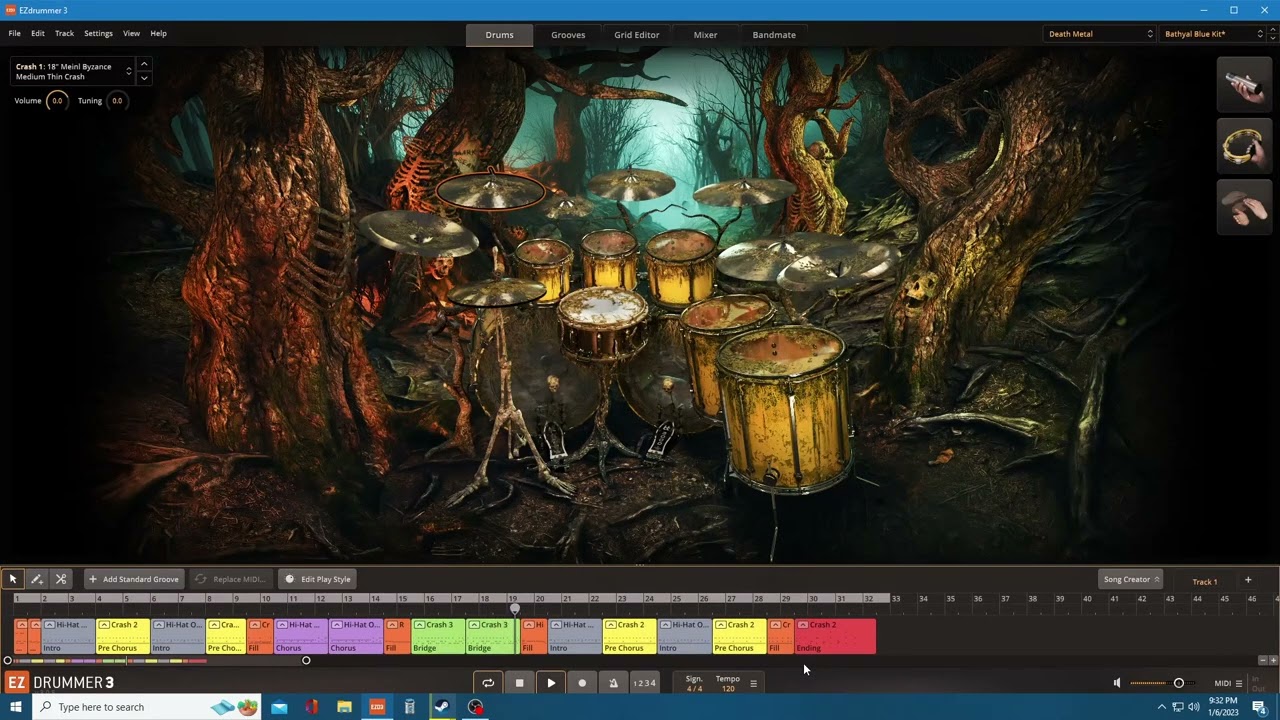Activate the scissors split tool

61,579
